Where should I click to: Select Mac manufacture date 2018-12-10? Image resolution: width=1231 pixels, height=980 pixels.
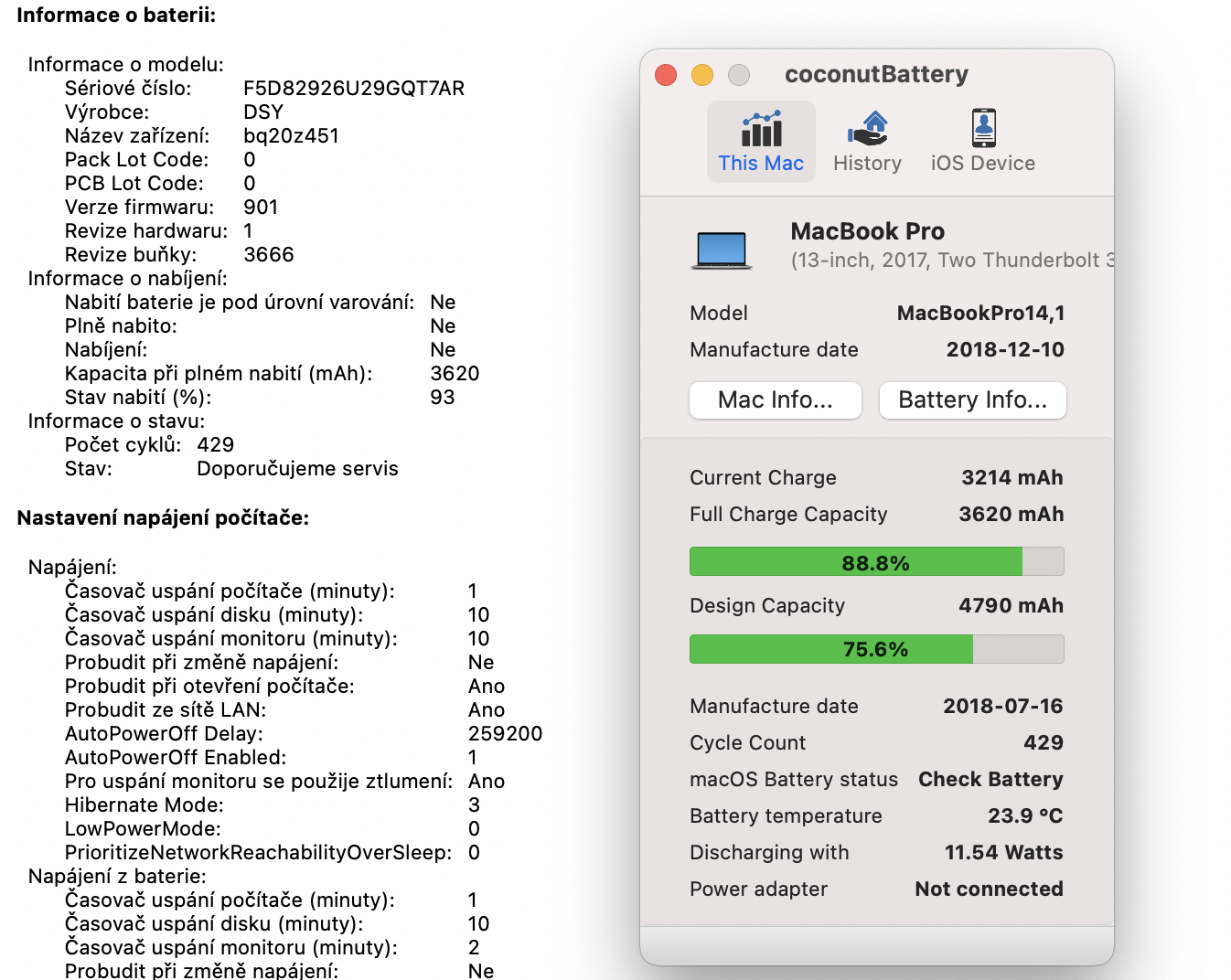click(x=1005, y=349)
